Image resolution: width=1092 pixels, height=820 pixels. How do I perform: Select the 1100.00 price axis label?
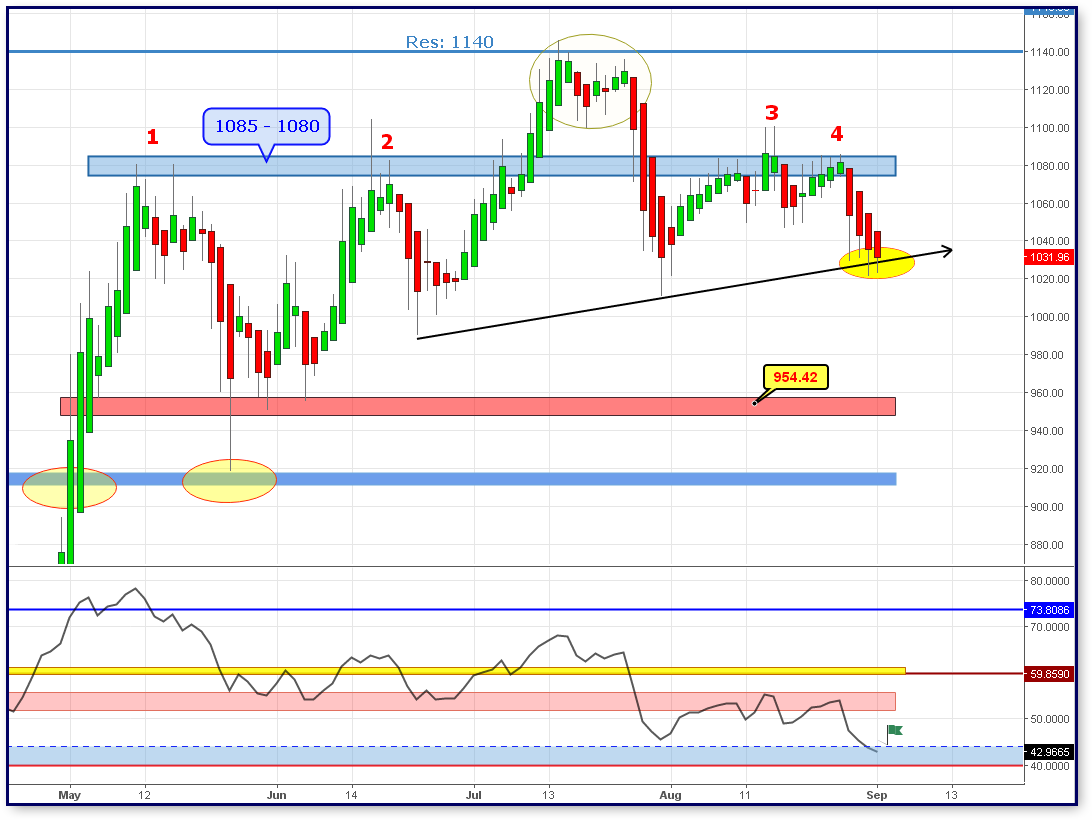click(1050, 127)
